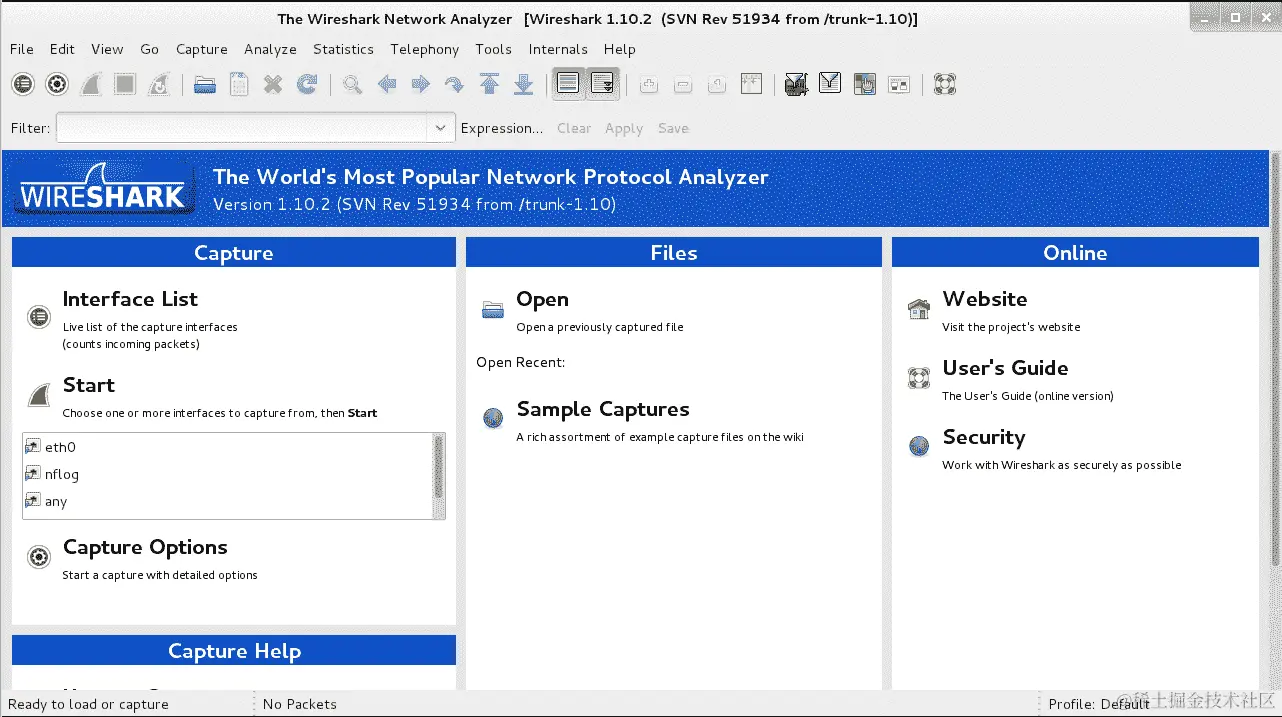
Task: Click the resize all columns toolbar icon
Action: click(751, 84)
